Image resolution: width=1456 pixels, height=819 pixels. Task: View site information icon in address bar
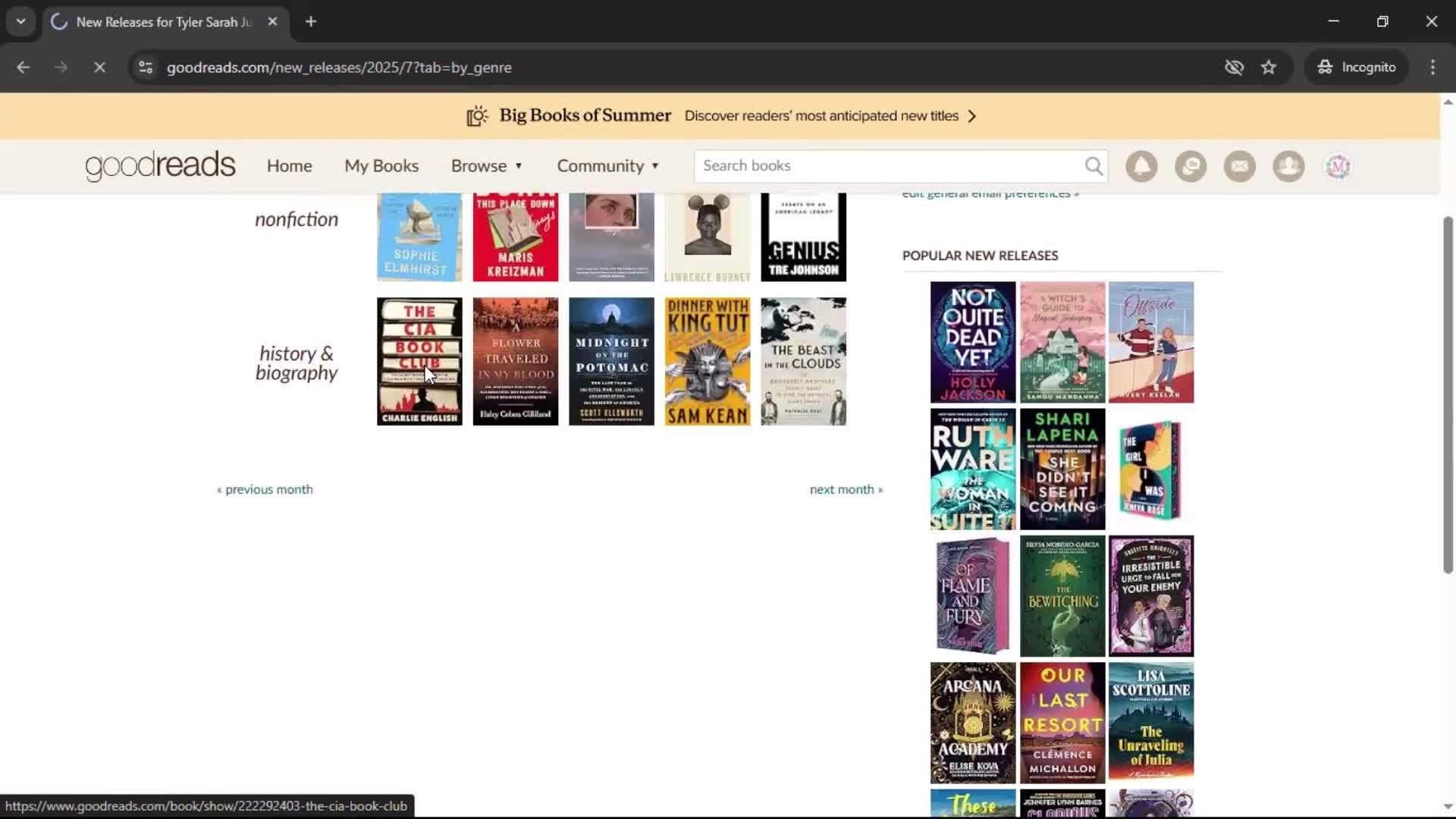(146, 67)
